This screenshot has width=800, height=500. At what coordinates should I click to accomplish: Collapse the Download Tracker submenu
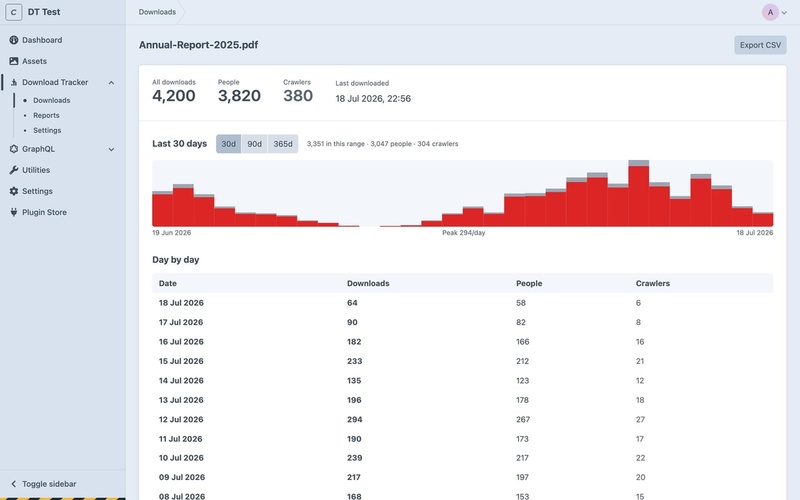111,83
